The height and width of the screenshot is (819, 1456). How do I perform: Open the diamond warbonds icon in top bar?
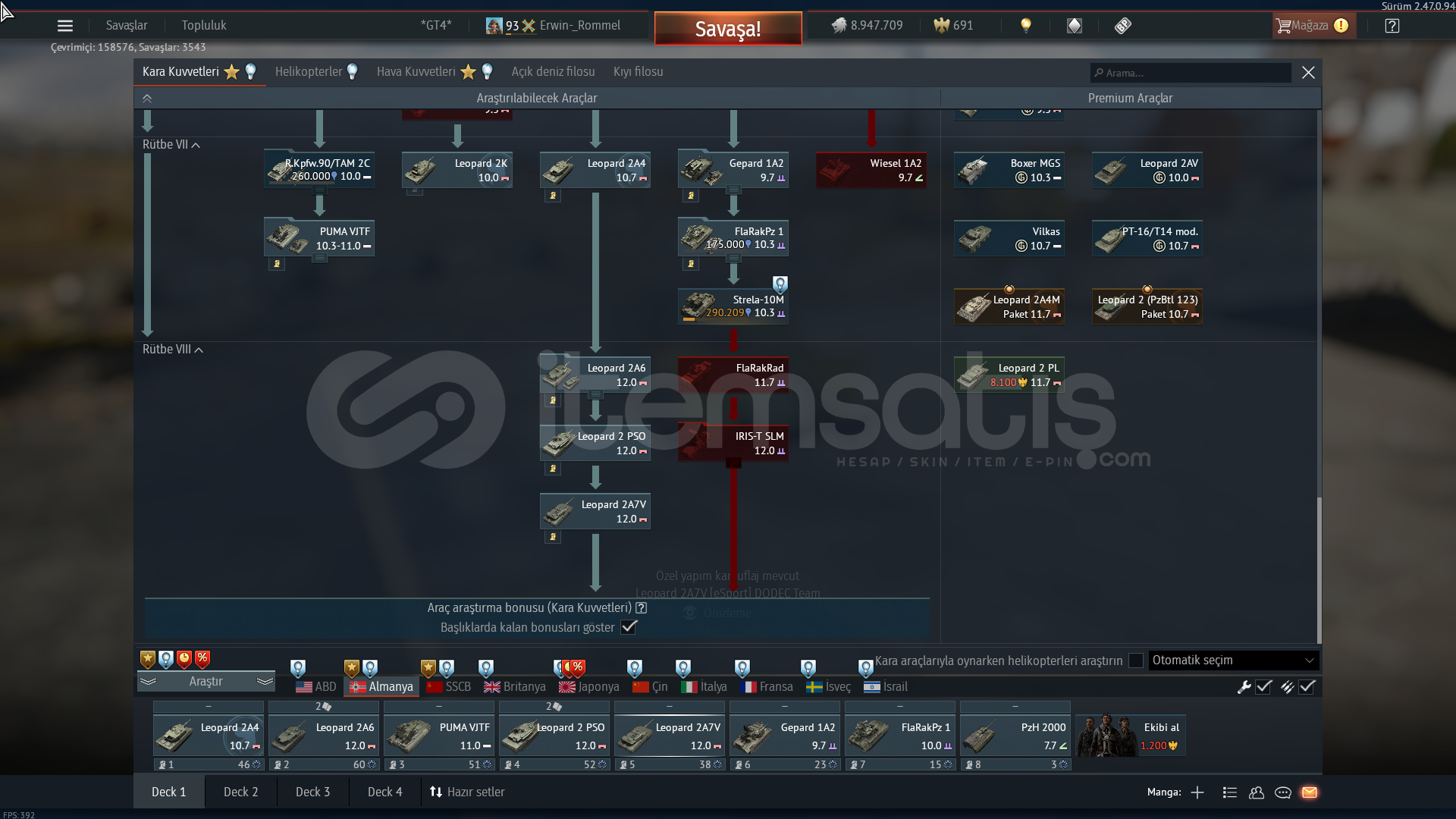coord(1075,26)
